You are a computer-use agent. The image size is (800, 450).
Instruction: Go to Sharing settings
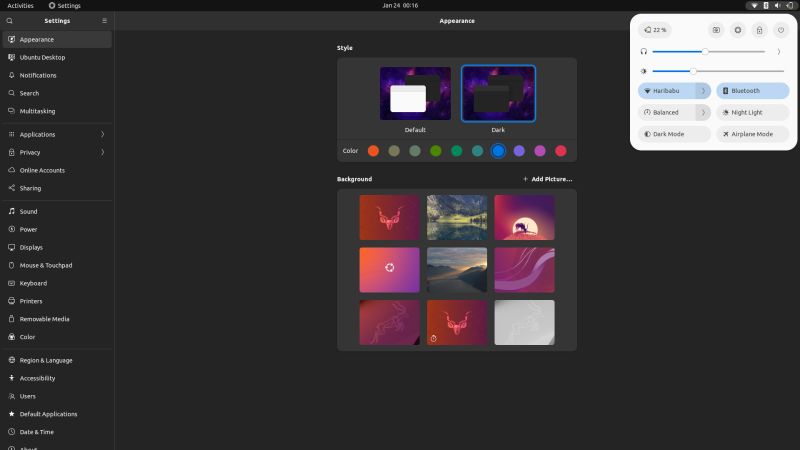coord(57,188)
